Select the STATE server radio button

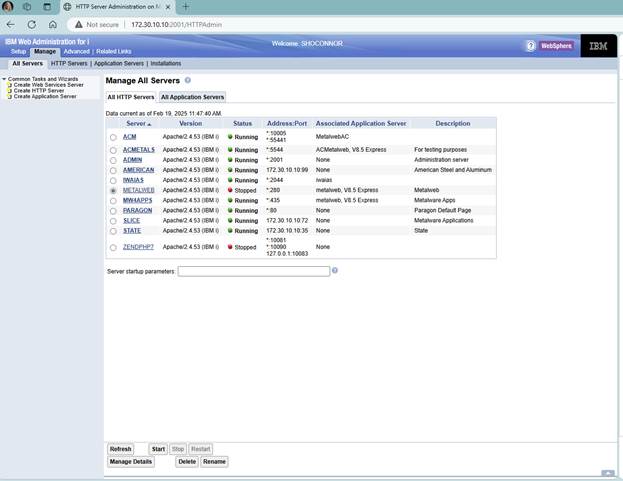pos(113,231)
